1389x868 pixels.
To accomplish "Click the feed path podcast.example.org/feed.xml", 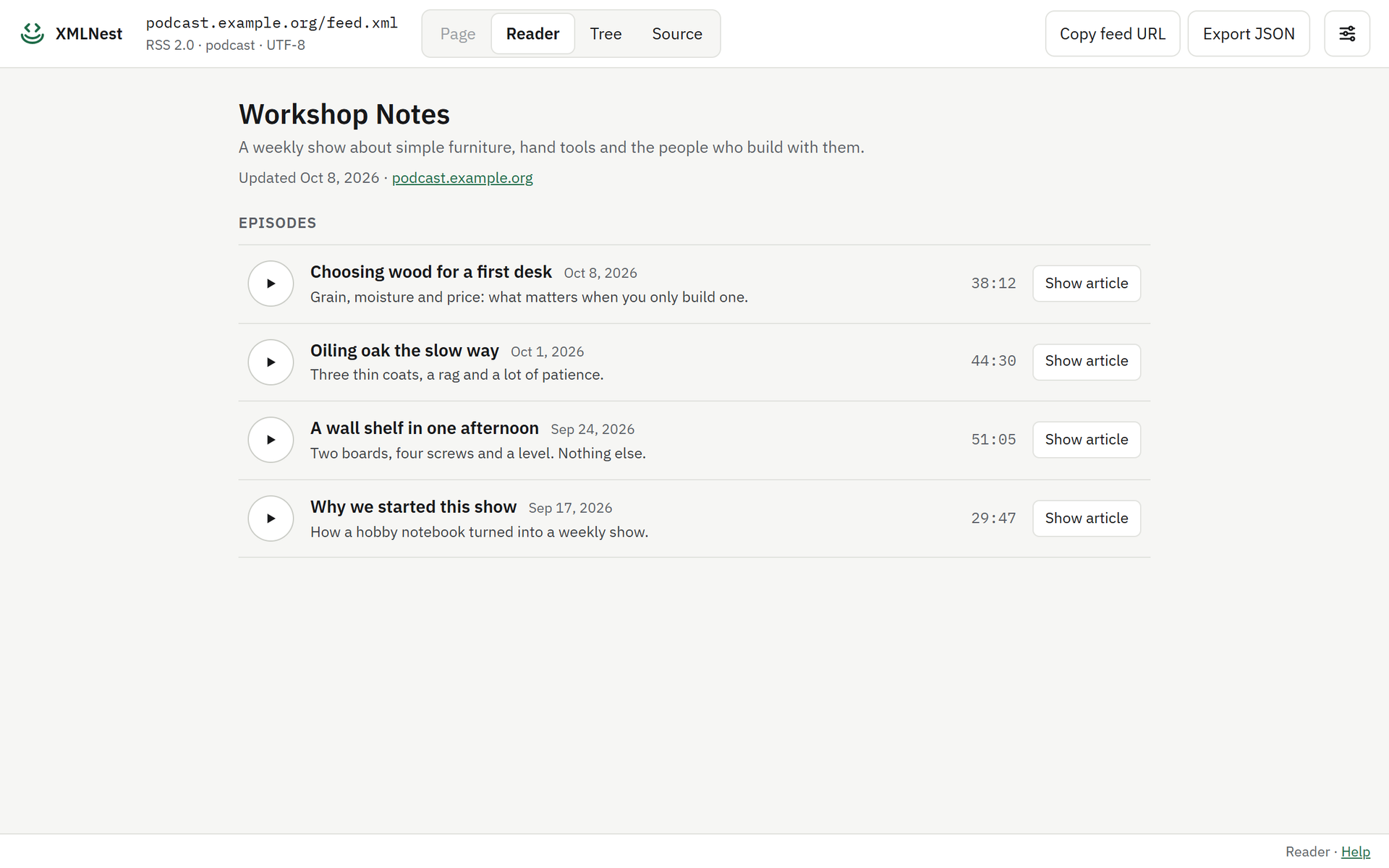I will click(x=272, y=23).
